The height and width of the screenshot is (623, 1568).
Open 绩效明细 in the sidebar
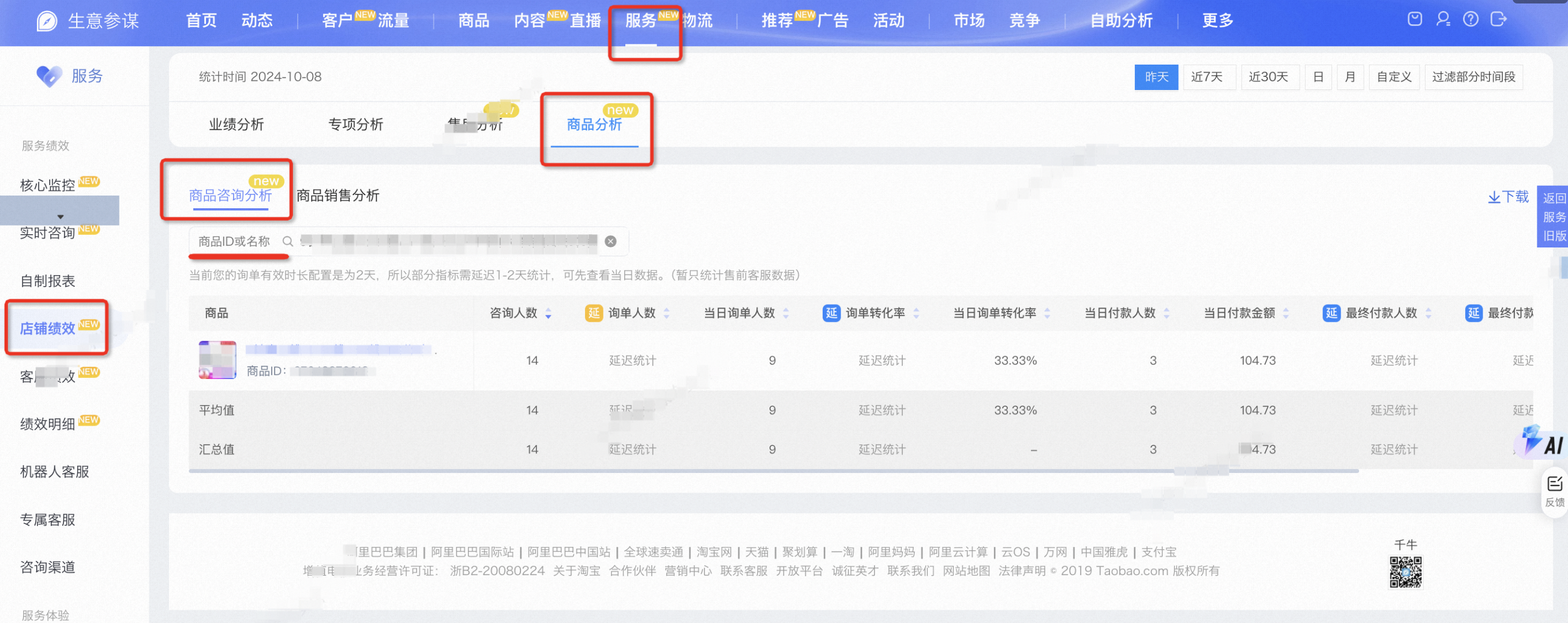point(47,424)
